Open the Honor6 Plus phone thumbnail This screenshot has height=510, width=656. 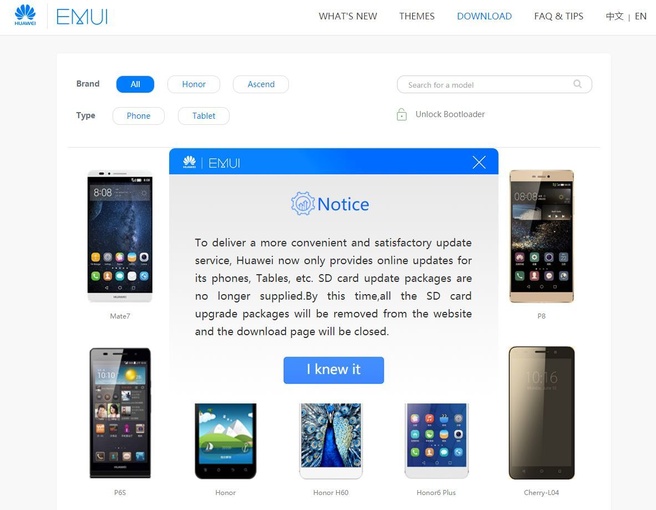(436, 441)
